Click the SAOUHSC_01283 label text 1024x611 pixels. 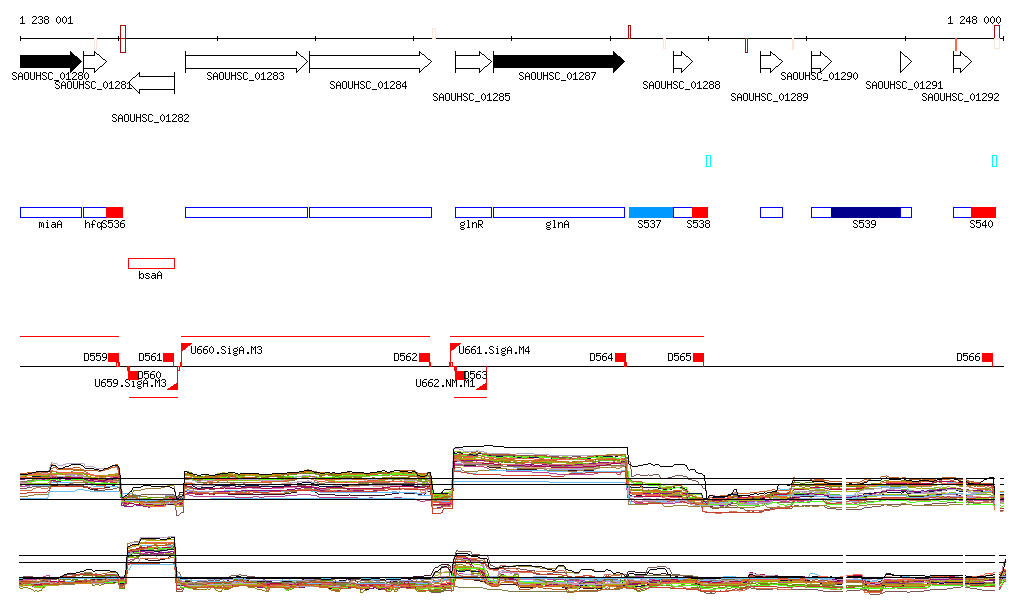coord(246,76)
